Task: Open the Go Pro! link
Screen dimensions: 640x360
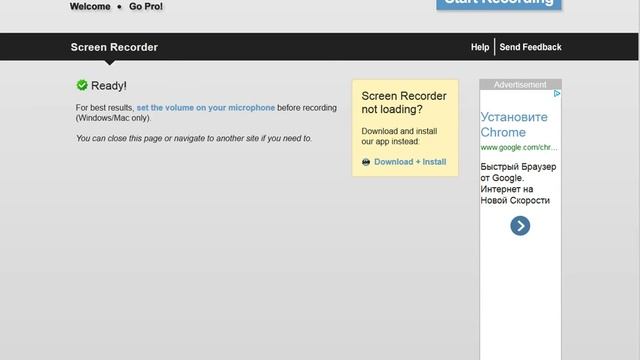Action: pyautogui.click(x=146, y=7)
